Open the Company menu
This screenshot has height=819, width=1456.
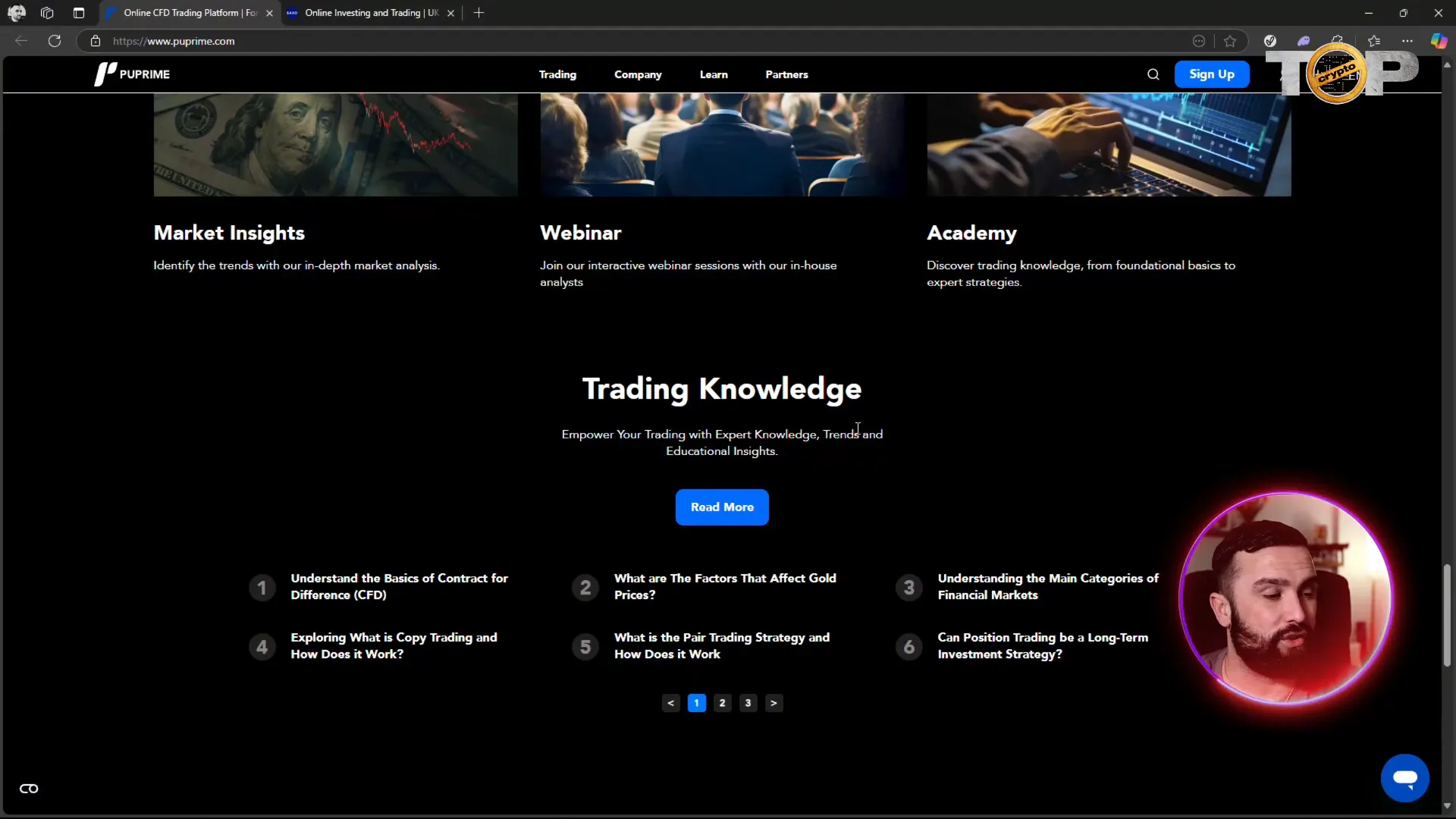tap(638, 74)
